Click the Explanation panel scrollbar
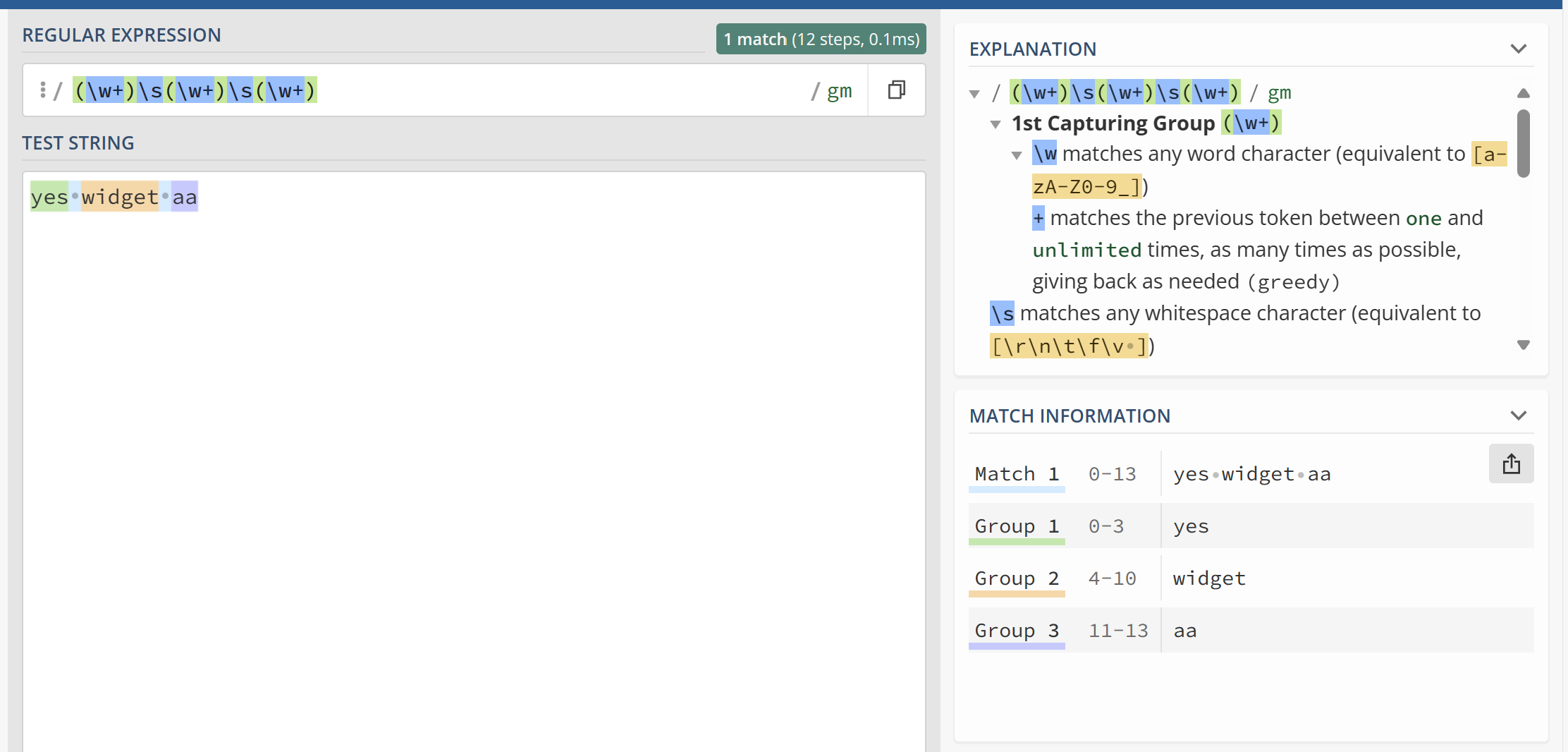The height and width of the screenshot is (752, 1568). pos(1523,143)
